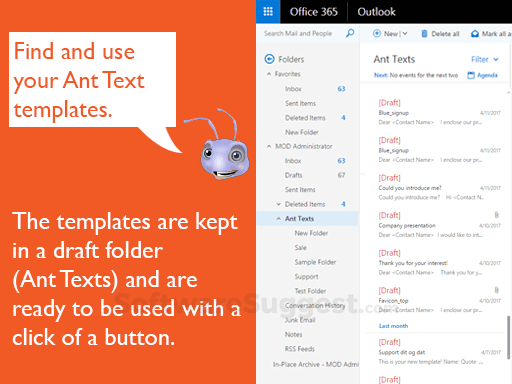Open New Folder under Ant Texts
Screen dimensions: 512x384
point(311,233)
